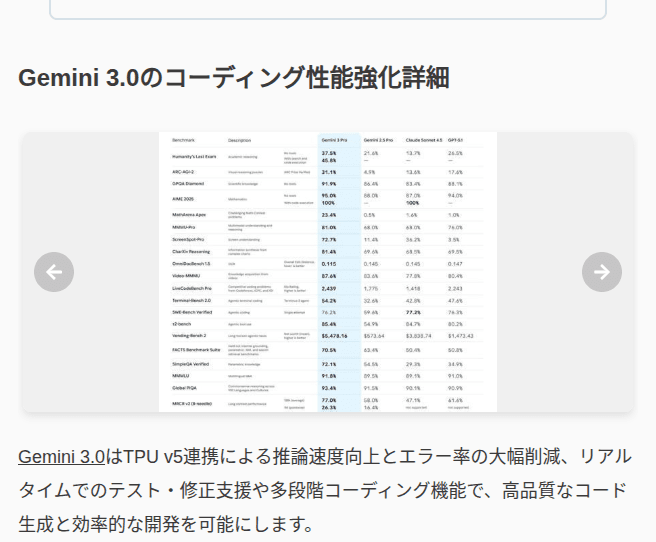The height and width of the screenshot is (542, 656).
Task: Go to the previous carousel slide
Action: coord(54,272)
